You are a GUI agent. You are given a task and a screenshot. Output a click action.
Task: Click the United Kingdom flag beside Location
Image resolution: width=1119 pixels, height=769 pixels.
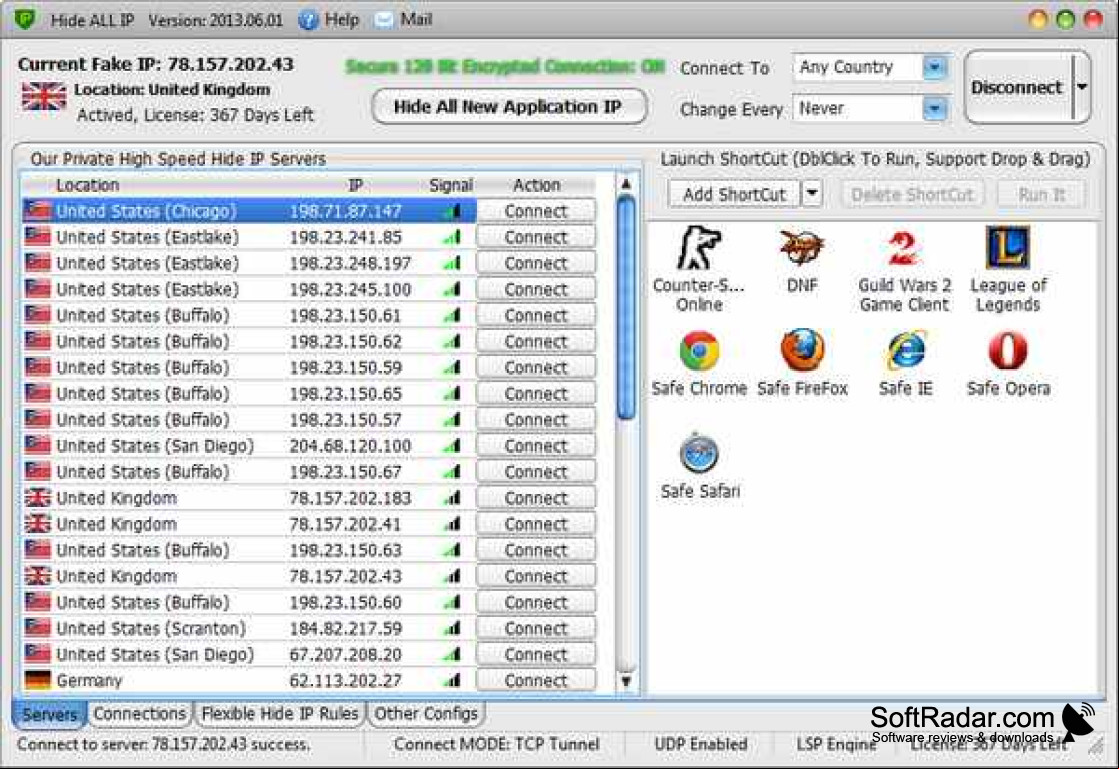click(x=44, y=96)
